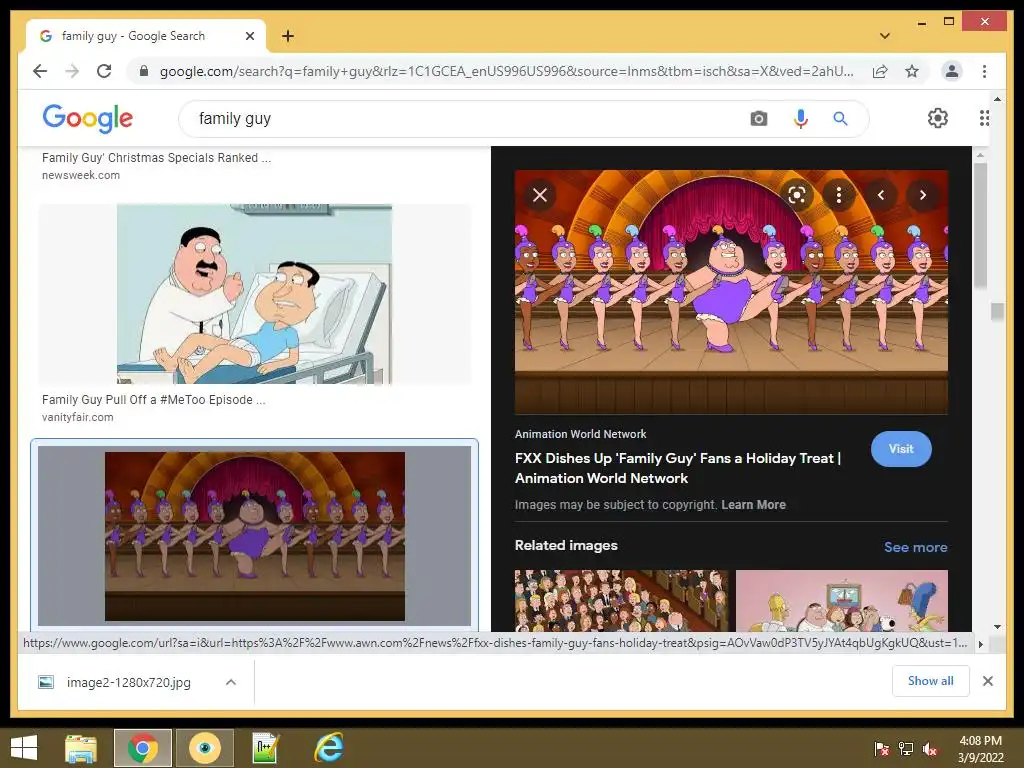Screen dimensions: 1024x768
Task: Click the preview panel scrollbar thumb
Action: point(980,225)
